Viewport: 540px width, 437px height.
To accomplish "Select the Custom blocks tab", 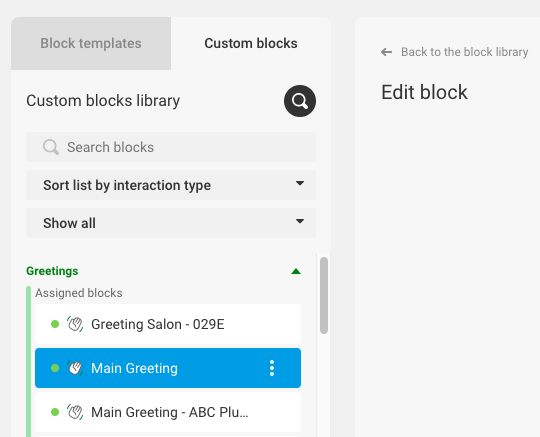I will (x=251, y=43).
